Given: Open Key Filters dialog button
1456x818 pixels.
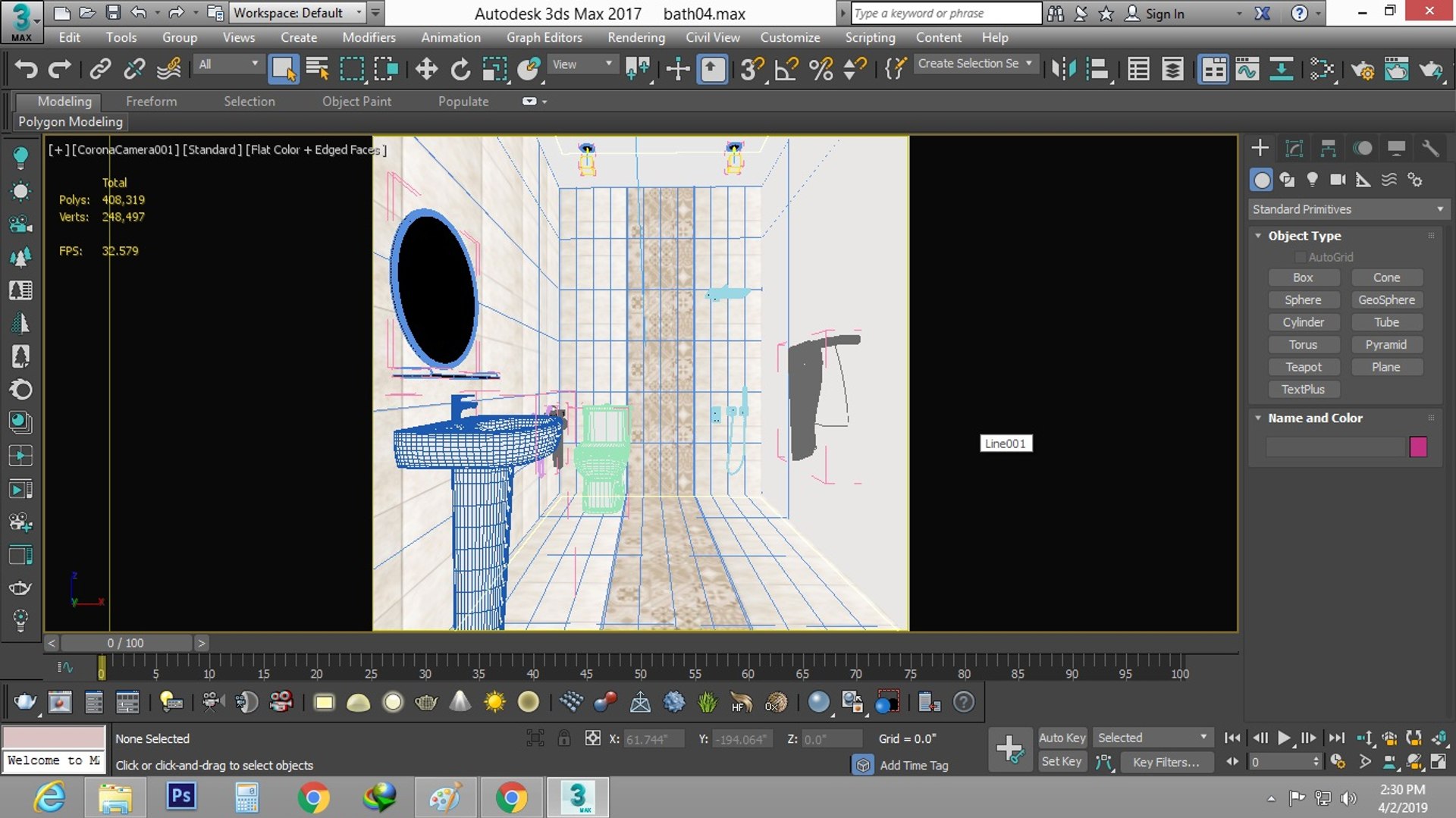Looking at the screenshot, I should pos(1166,762).
